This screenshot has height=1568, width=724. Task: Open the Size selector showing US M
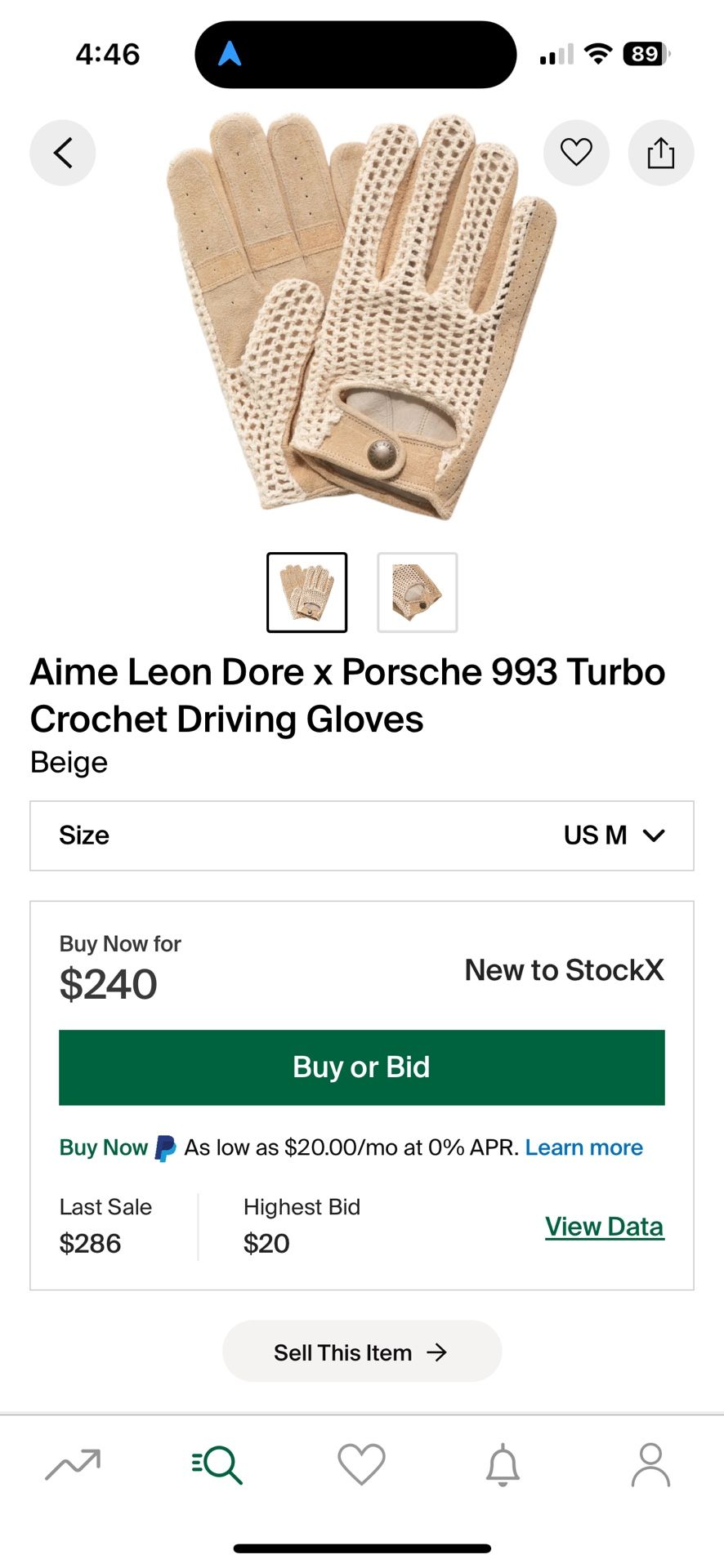coord(362,835)
